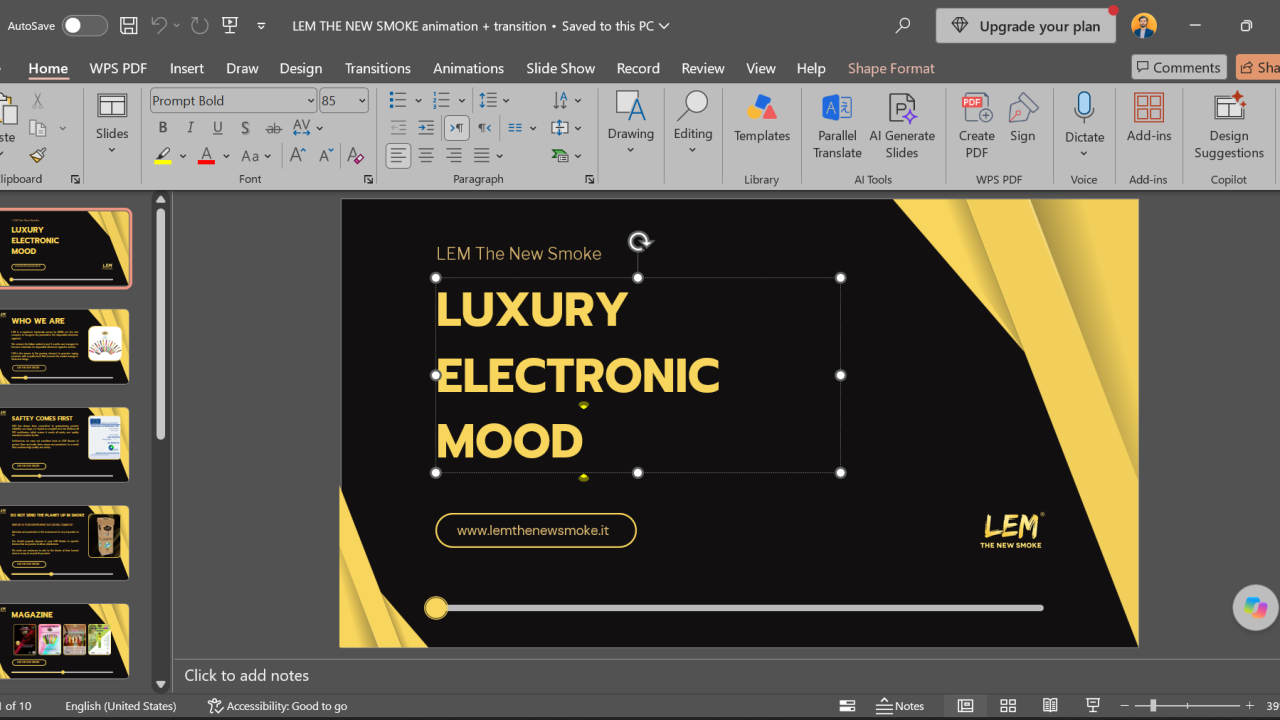Open Create PDF tool
The image size is (1280, 720).
[977, 126]
